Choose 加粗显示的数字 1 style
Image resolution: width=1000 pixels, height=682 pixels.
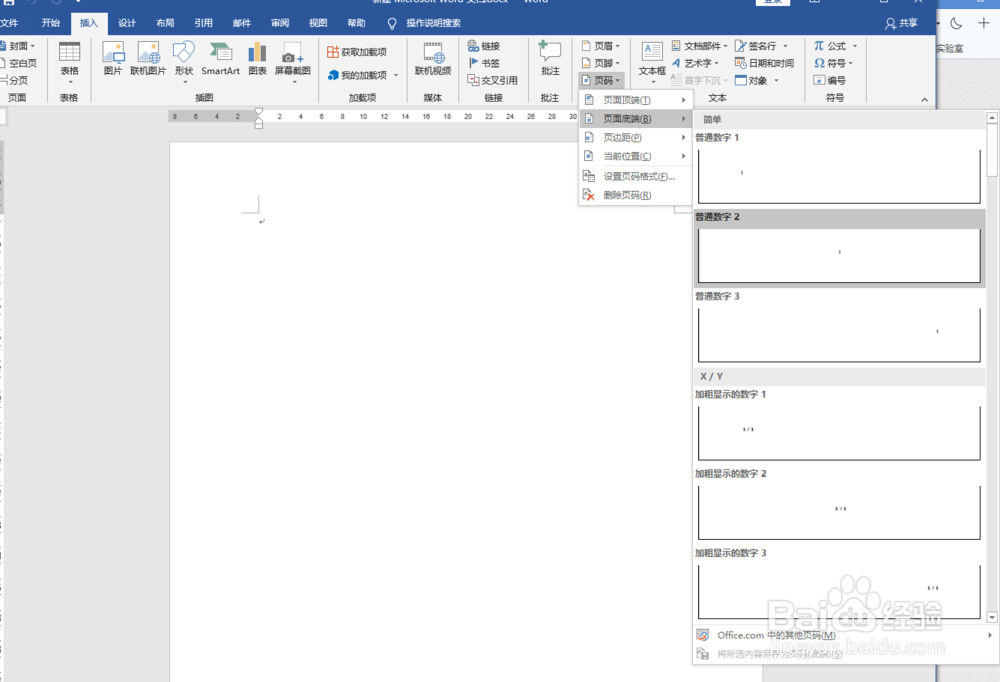(839, 426)
